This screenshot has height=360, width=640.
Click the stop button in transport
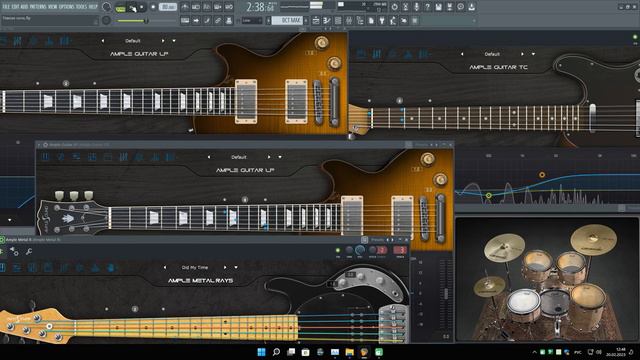coord(142,7)
